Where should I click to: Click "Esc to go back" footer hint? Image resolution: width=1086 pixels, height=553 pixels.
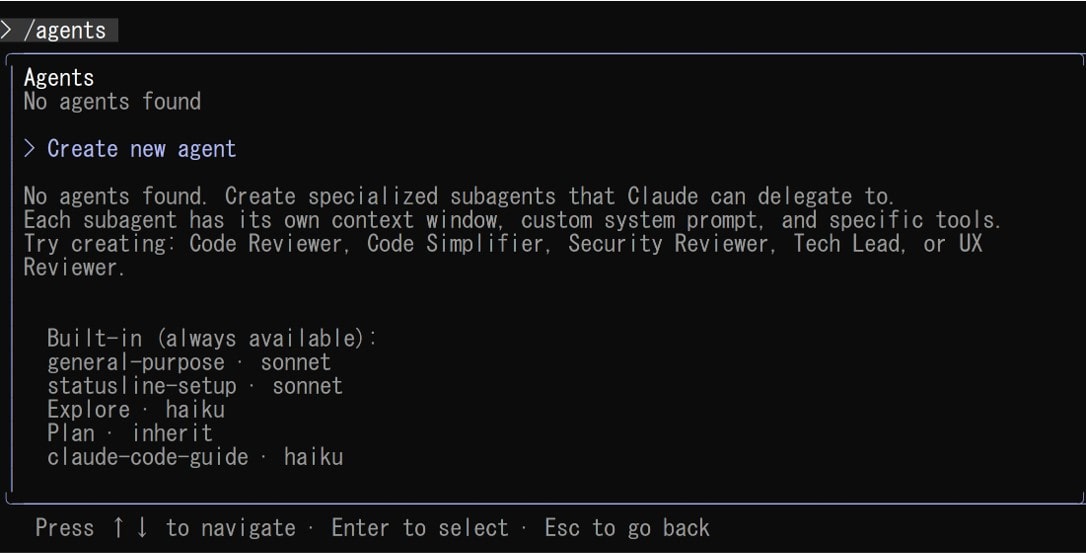[x=627, y=528]
